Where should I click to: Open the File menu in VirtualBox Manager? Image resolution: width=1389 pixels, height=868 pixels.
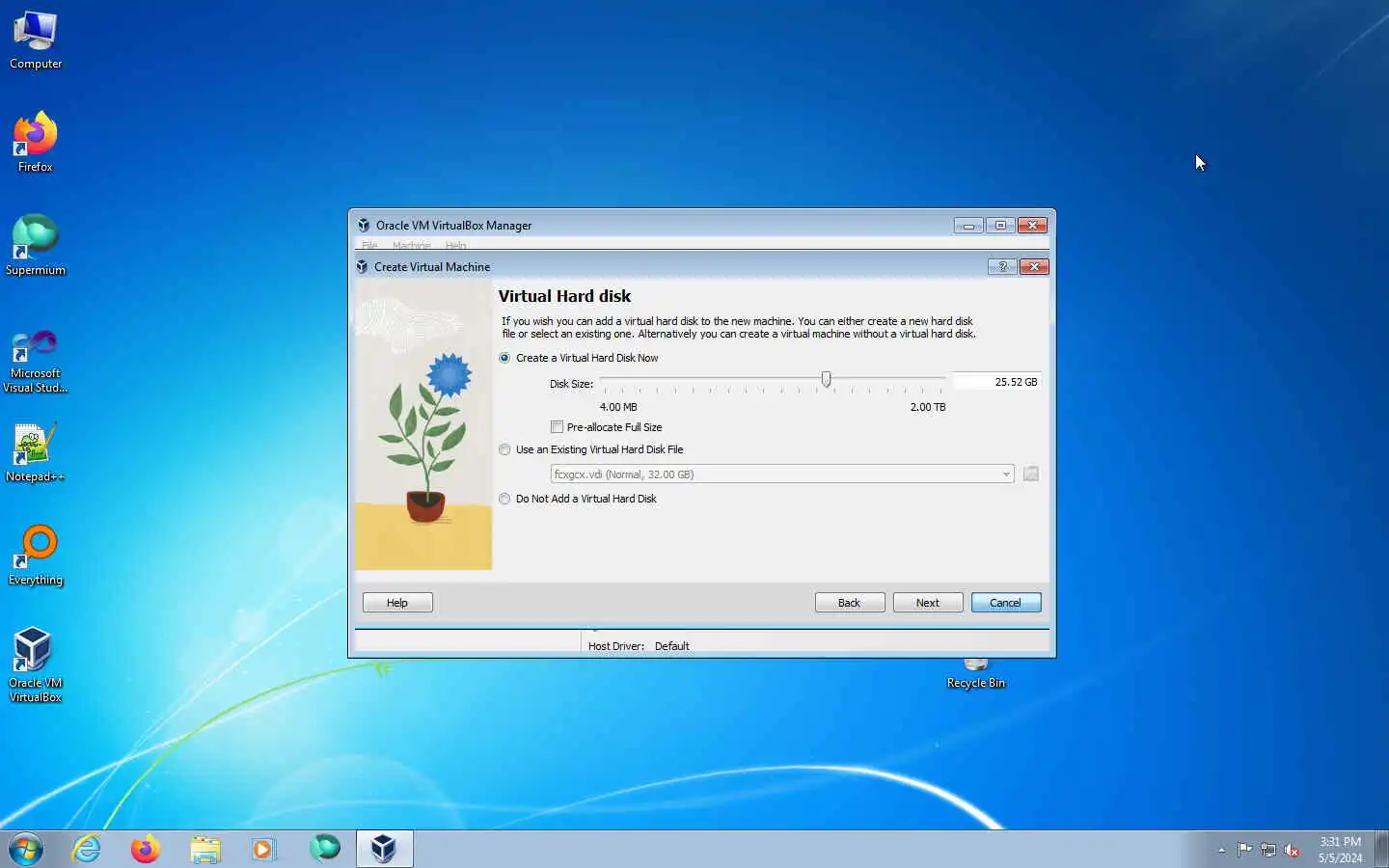coord(369,245)
